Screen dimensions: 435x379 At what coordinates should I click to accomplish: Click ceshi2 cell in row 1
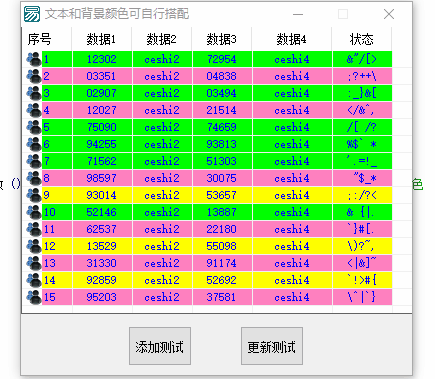pos(162,59)
